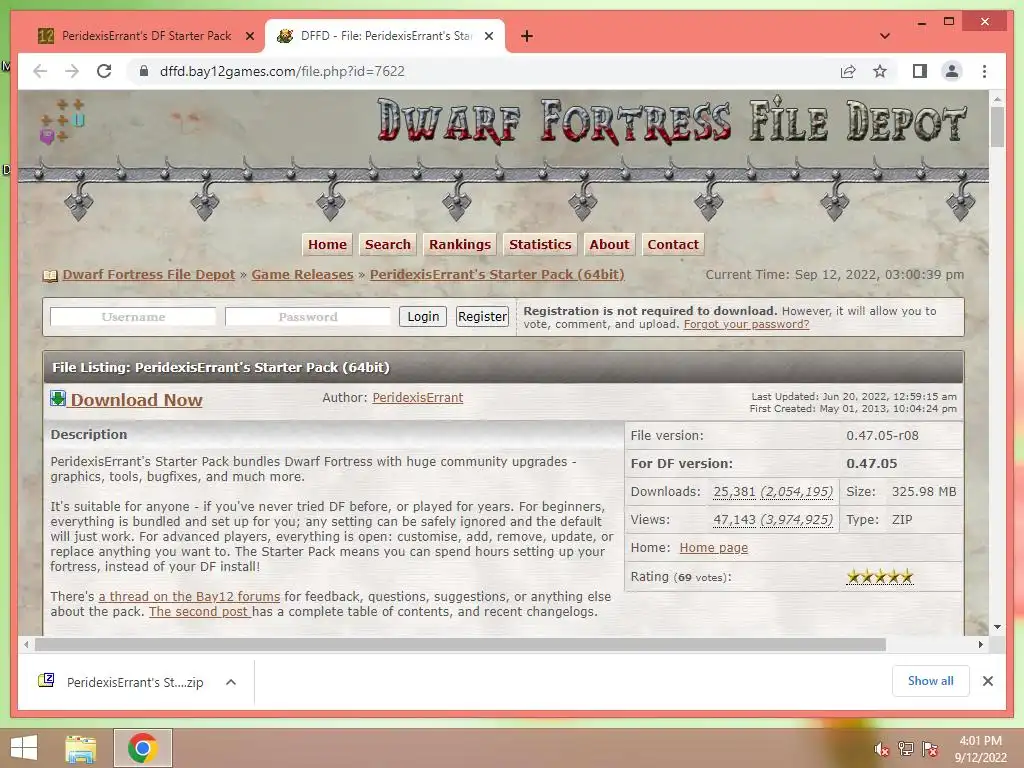
Task: Close the PeridexisErrant's DF Starter Pack tab
Action: [x=249, y=36]
